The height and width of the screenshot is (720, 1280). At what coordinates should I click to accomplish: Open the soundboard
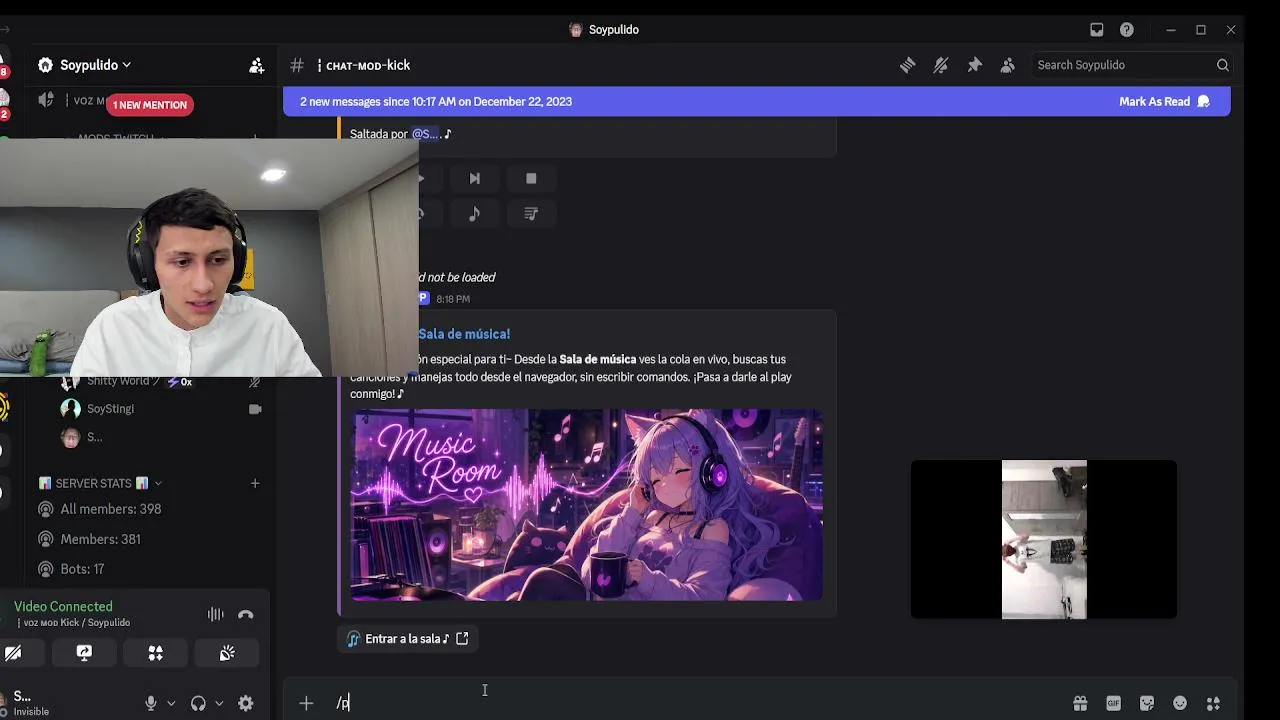227,653
